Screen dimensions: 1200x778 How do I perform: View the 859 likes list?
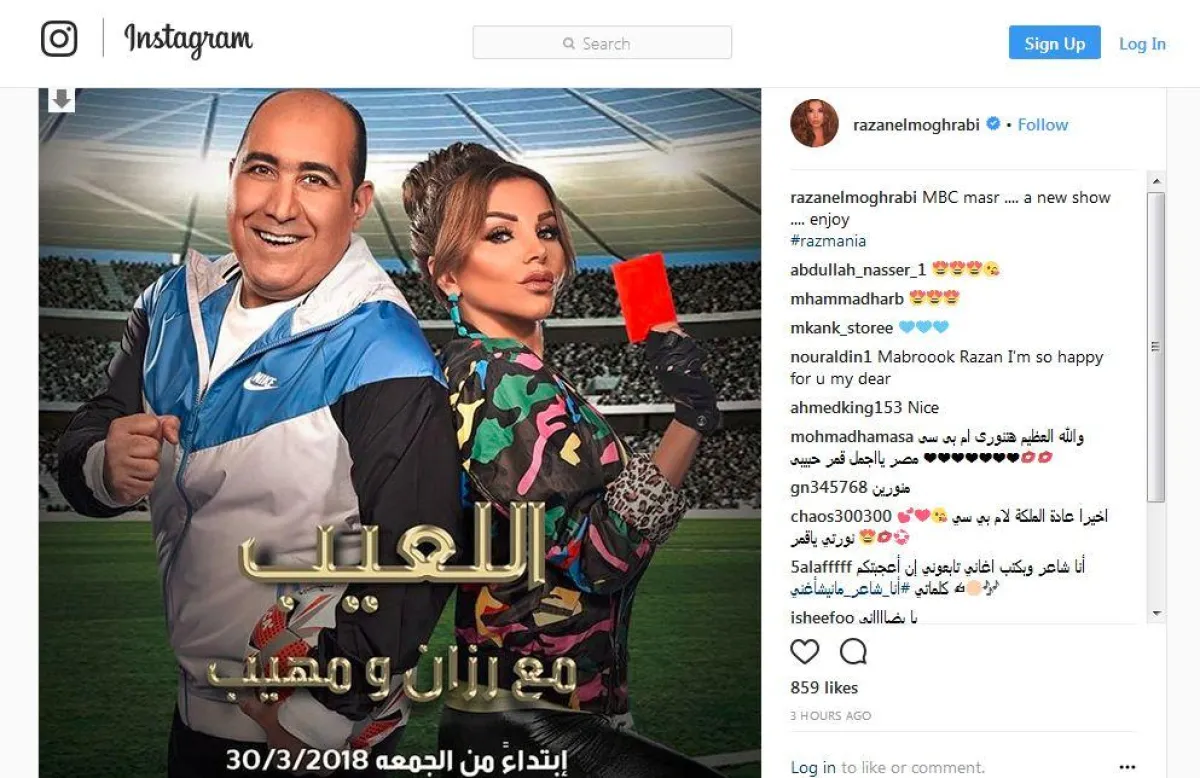(x=824, y=688)
